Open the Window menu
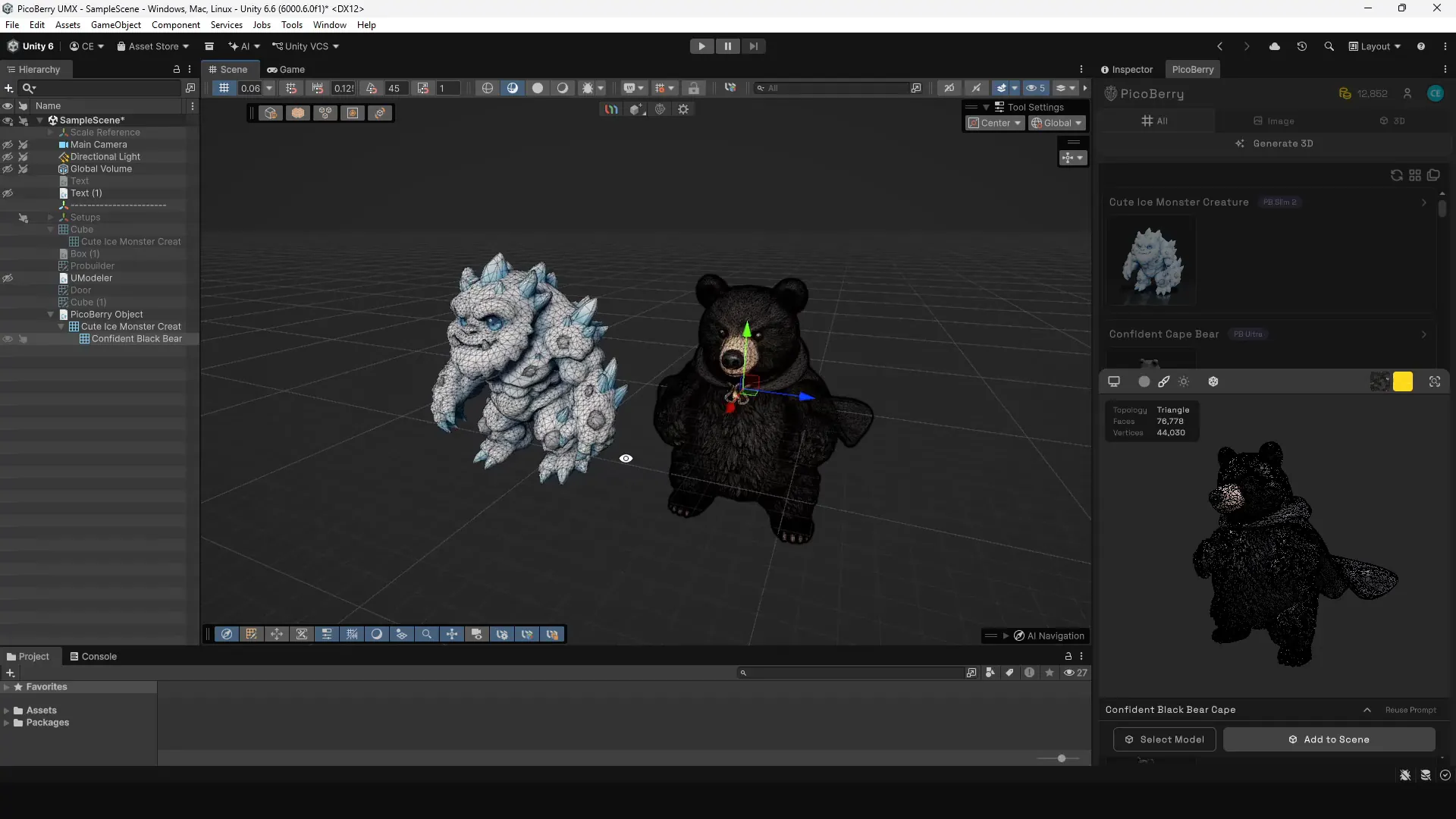The height and width of the screenshot is (819, 1456). point(330,25)
